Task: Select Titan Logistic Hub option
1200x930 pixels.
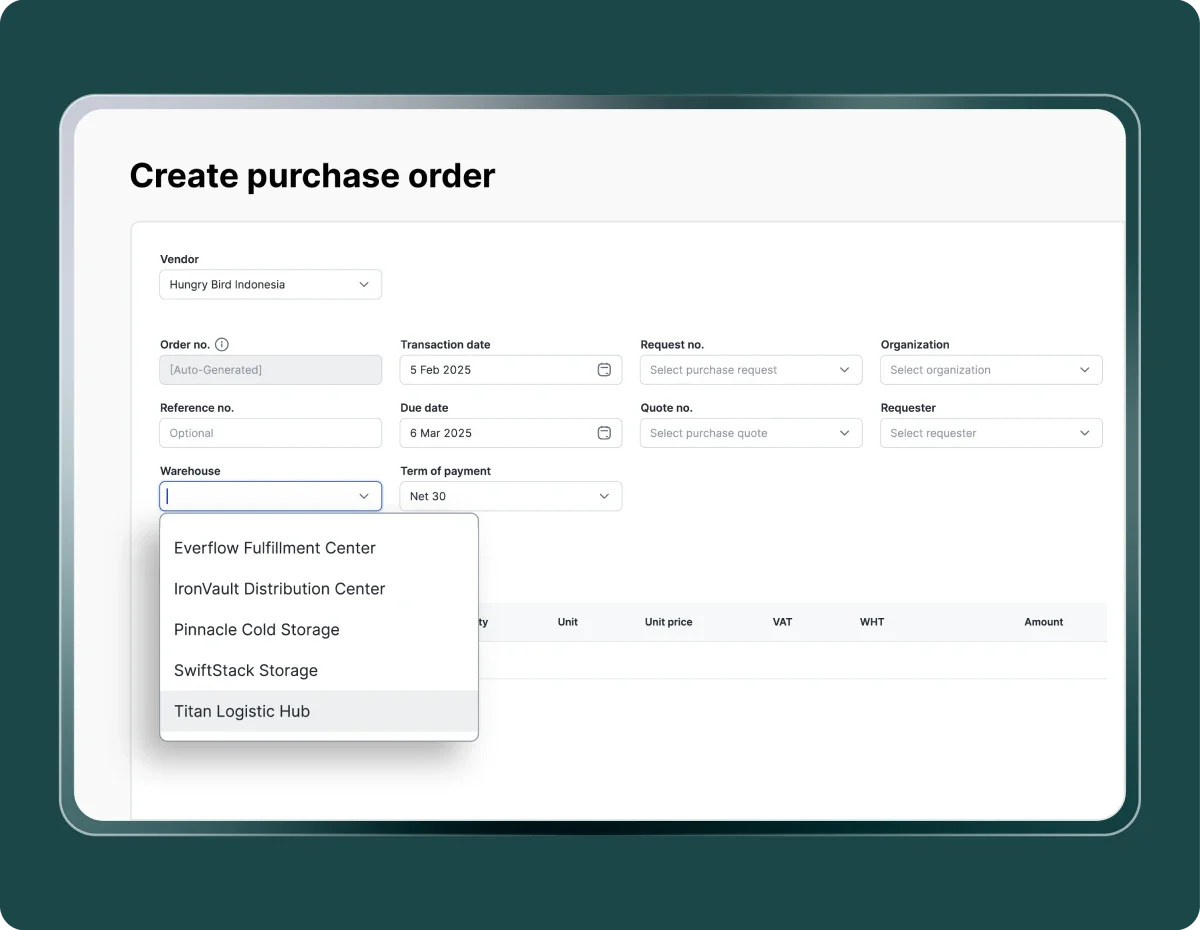Action: point(242,712)
